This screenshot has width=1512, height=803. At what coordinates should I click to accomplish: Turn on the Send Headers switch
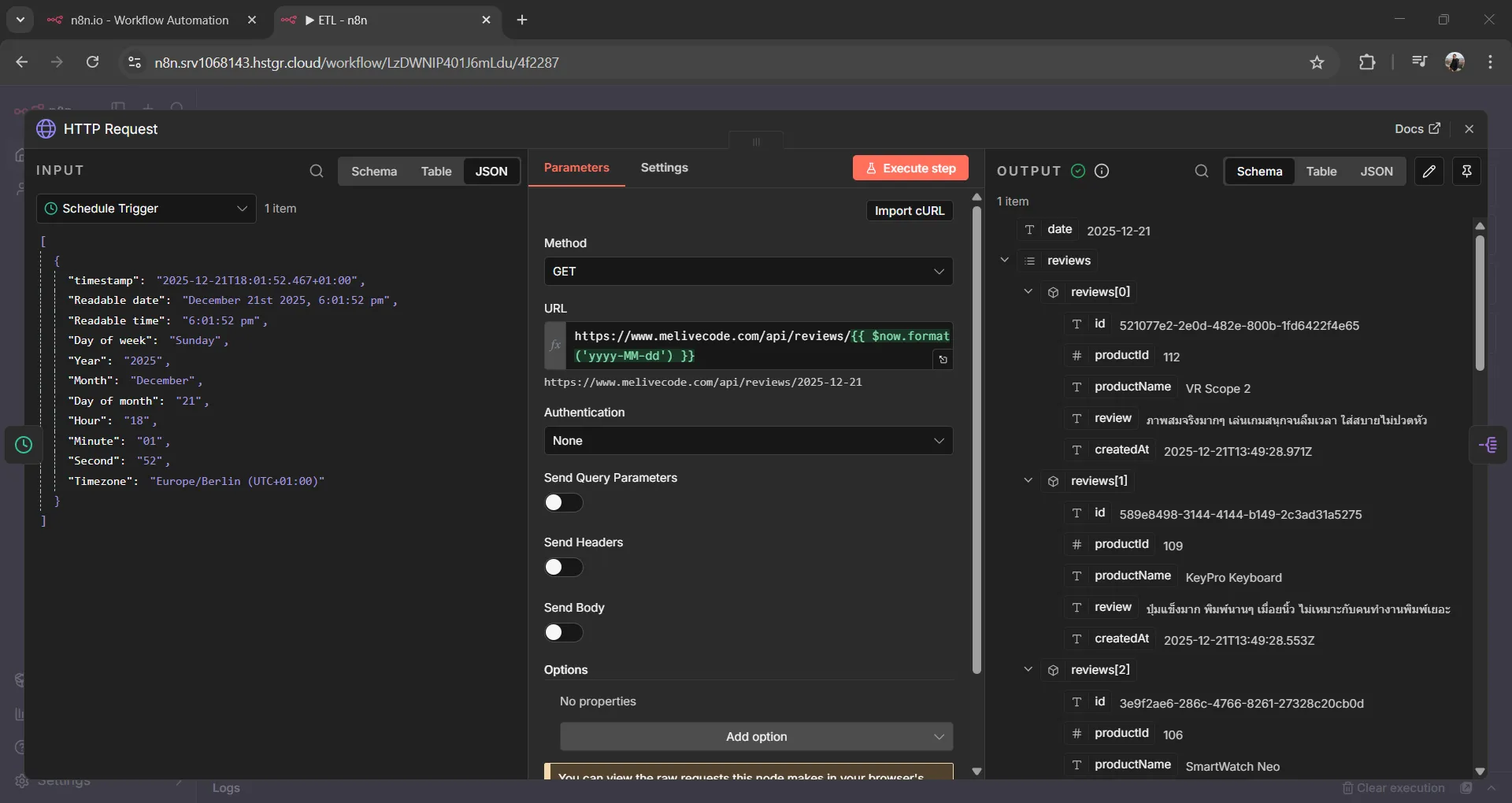[x=563, y=567]
